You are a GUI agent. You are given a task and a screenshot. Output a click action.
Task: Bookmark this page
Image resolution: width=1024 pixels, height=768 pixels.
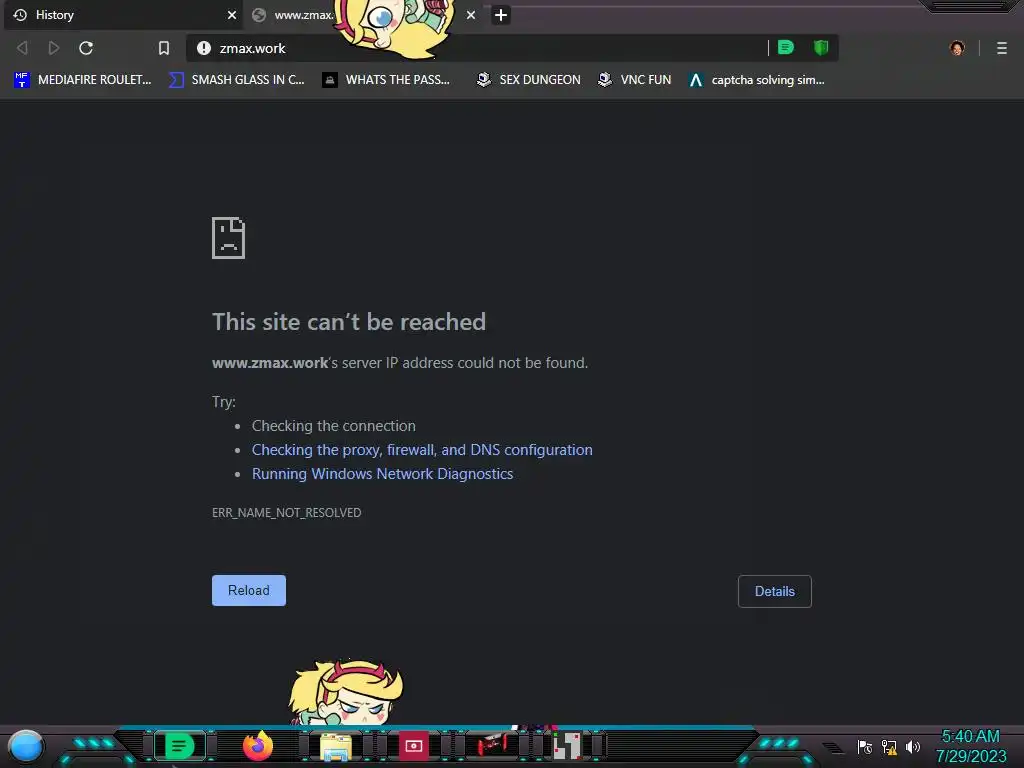point(164,48)
